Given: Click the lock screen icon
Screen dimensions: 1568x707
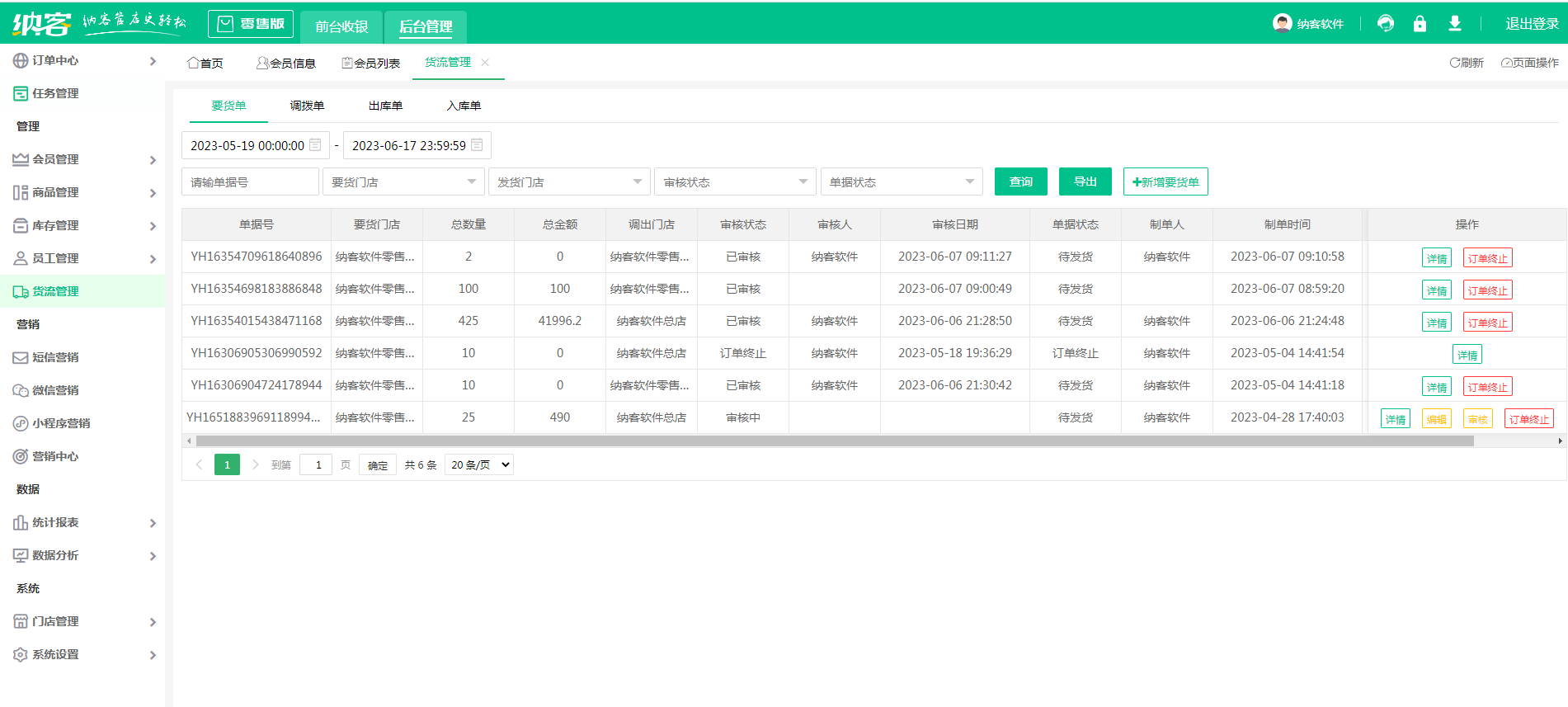Looking at the screenshot, I should pyautogui.click(x=1420, y=24).
